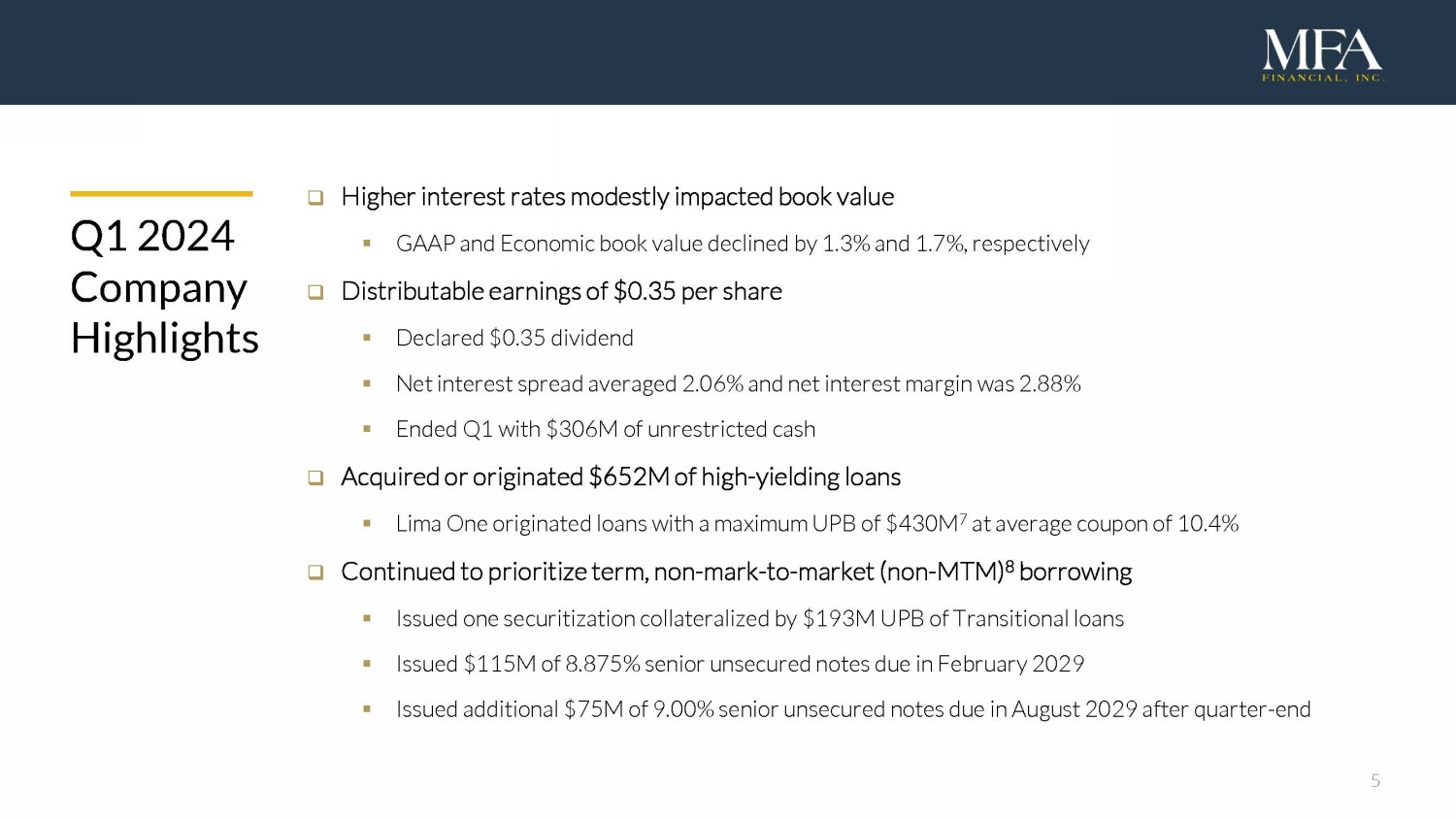Click the gold bullet before 'Issued additional $75M'
Screen dimensions: 1456x819
[367, 709]
